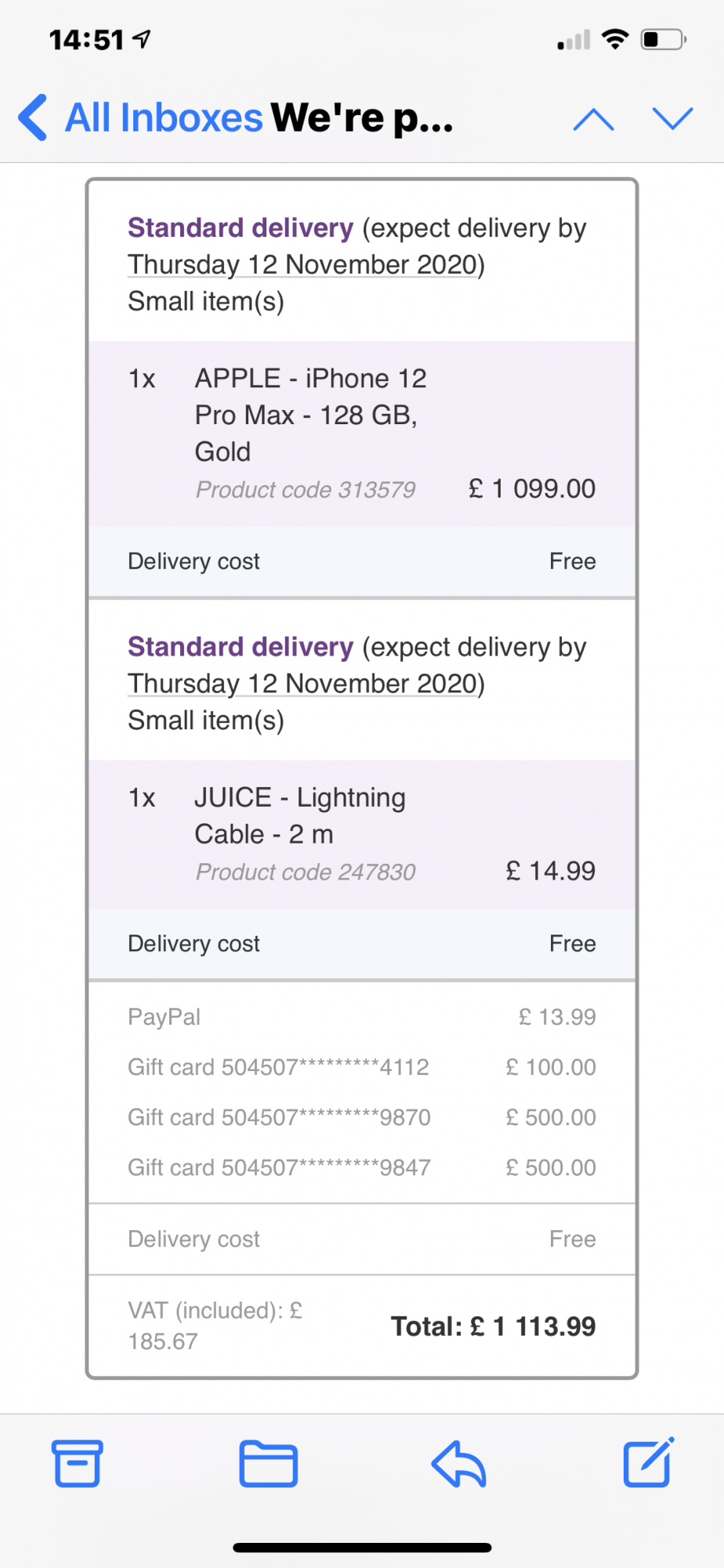Tap the location arrow in status bar
The height and width of the screenshot is (1568, 724).
[142, 39]
